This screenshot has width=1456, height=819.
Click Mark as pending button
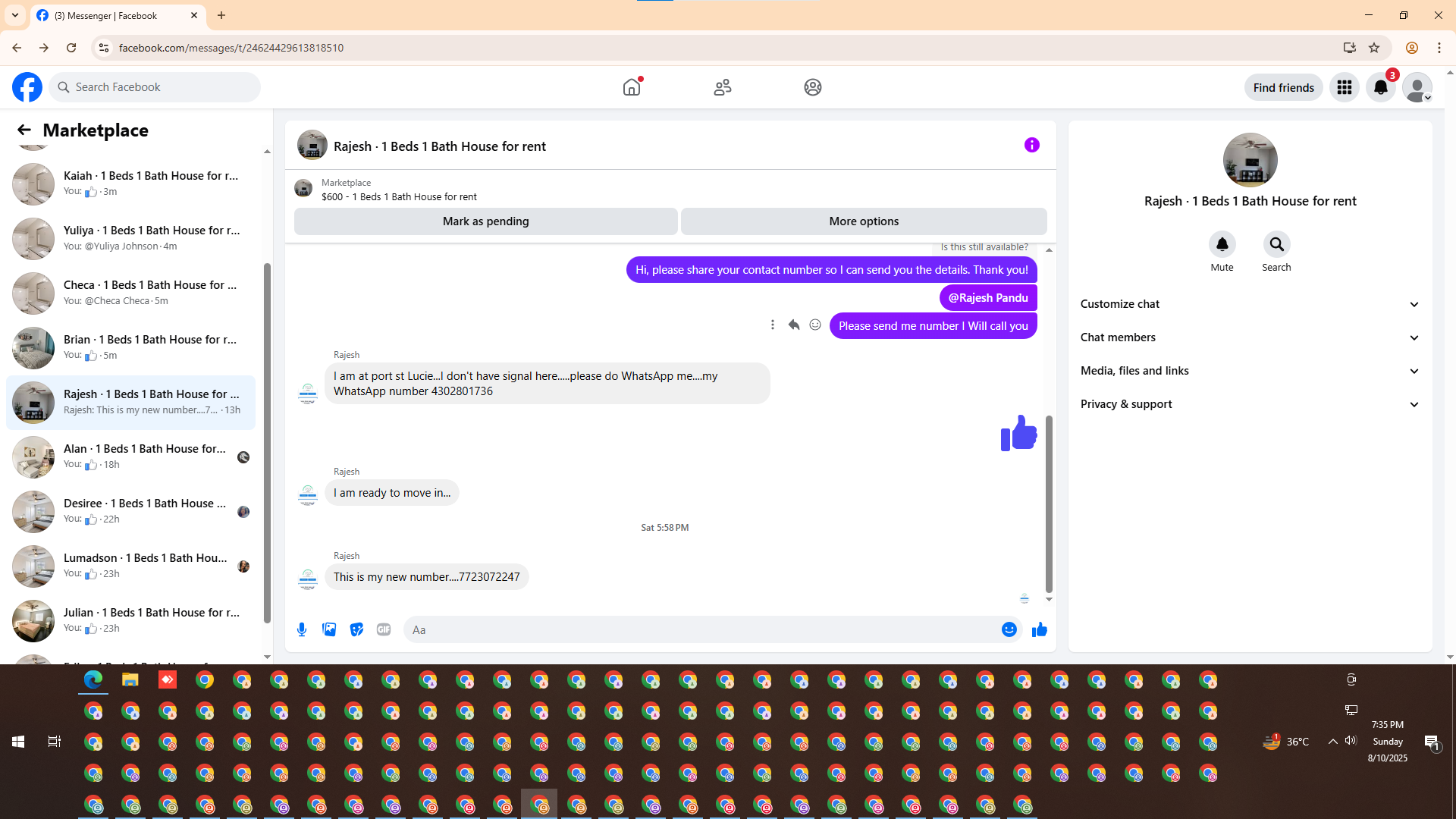pos(485,221)
